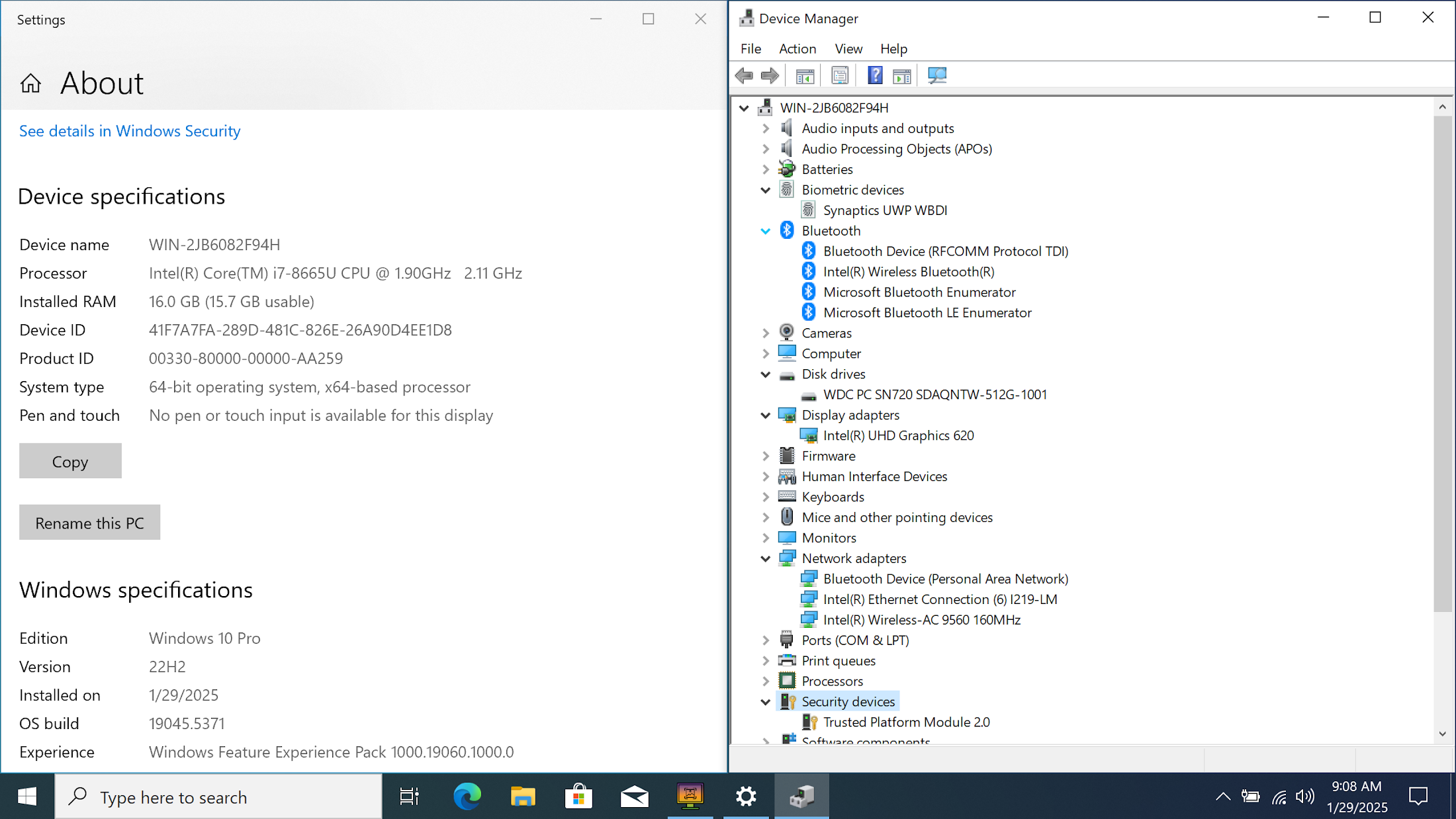Click the Properties toolbar icon
Screen dimensions: 1456x819
tap(840, 76)
